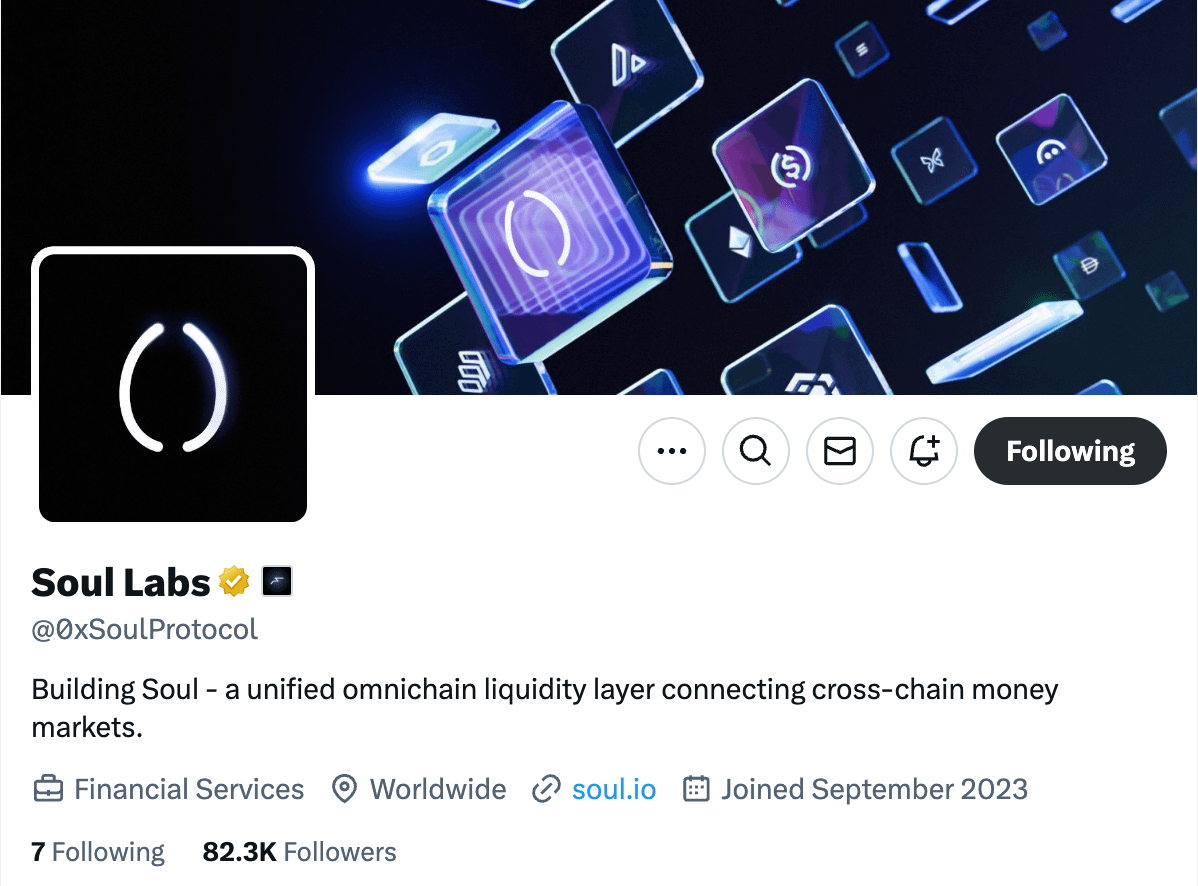This screenshot has height=886, width=1198.
Task: Open direct message envelope icon
Action: click(840, 451)
